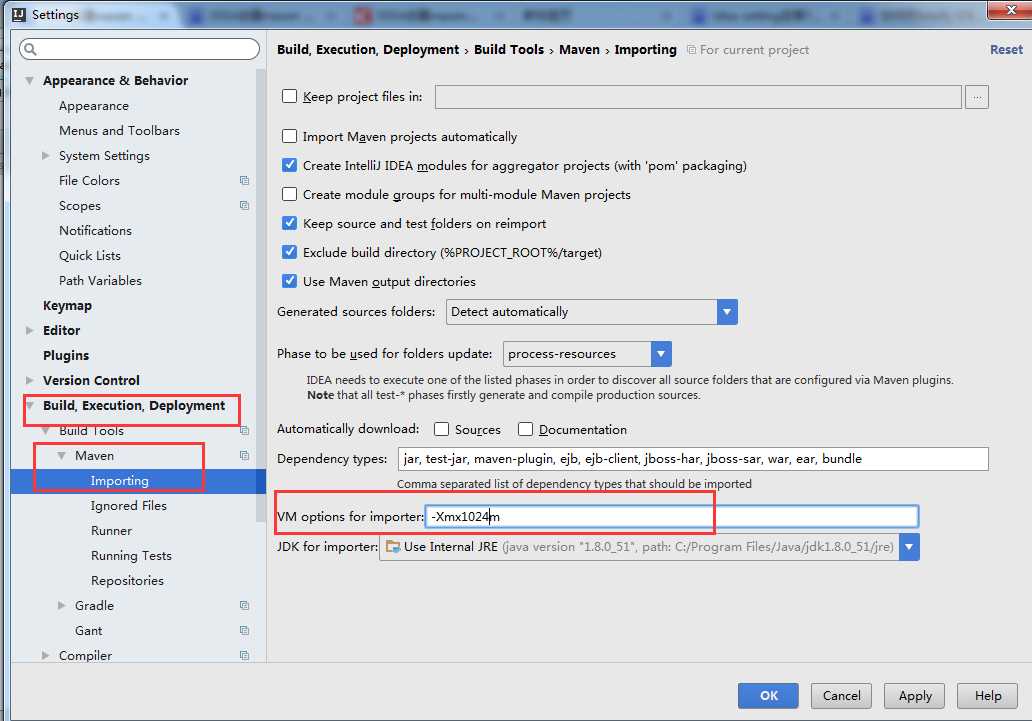Enable automatic download of Sources

coord(442,429)
